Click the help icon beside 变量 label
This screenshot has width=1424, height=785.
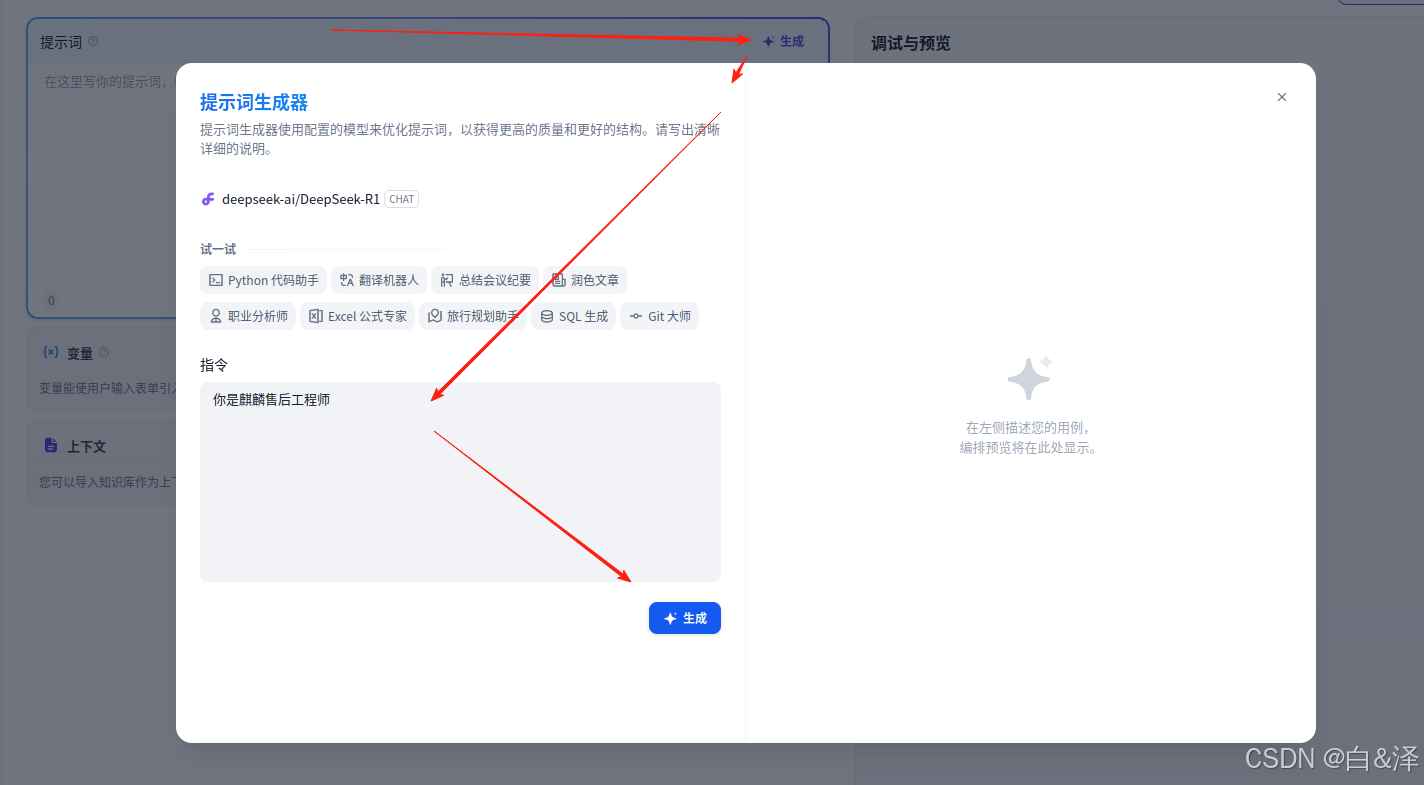tap(104, 352)
